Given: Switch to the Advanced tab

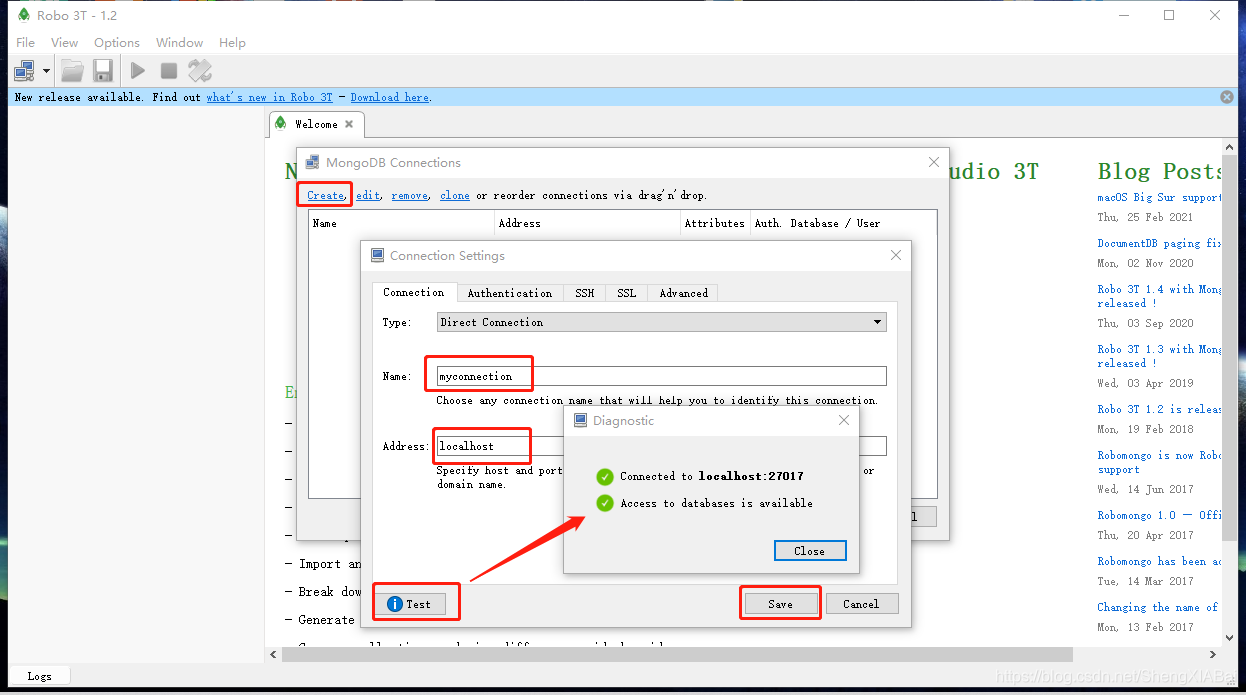Looking at the screenshot, I should [x=684, y=293].
